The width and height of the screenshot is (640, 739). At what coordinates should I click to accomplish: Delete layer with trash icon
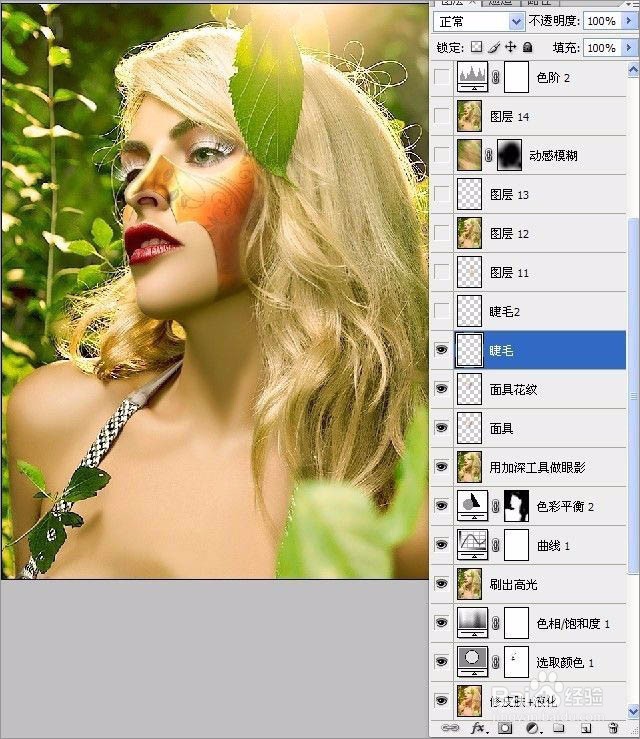(x=613, y=728)
